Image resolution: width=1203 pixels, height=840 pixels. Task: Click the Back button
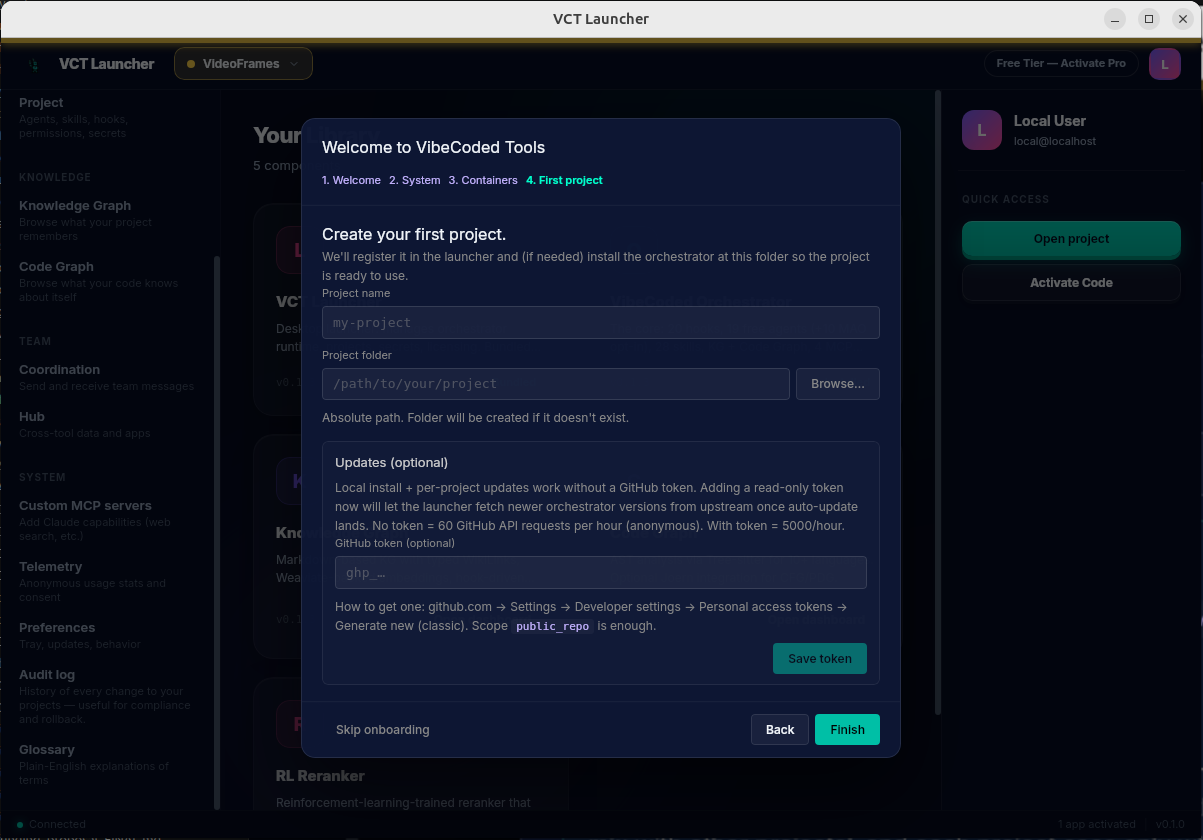tap(780, 730)
